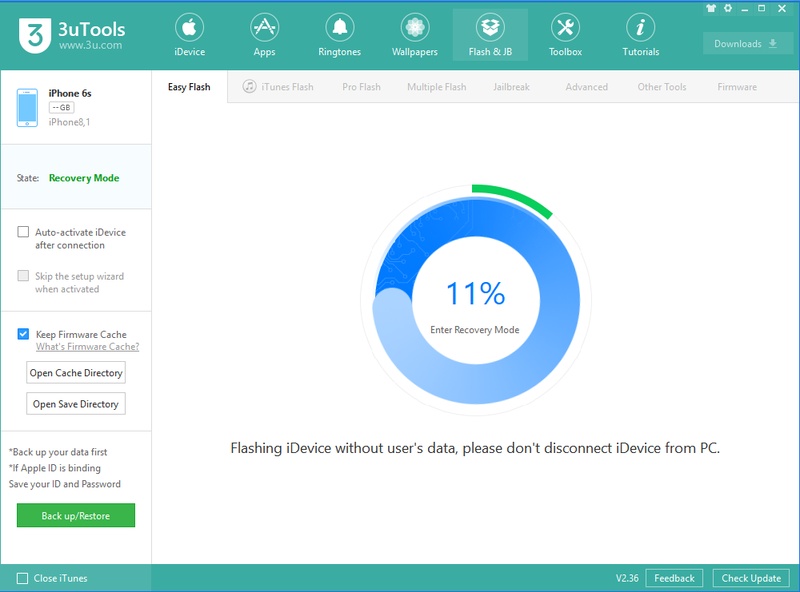This screenshot has height=592, width=800.
Task: Click Open Save Directory button
Action: tap(76, 404)
